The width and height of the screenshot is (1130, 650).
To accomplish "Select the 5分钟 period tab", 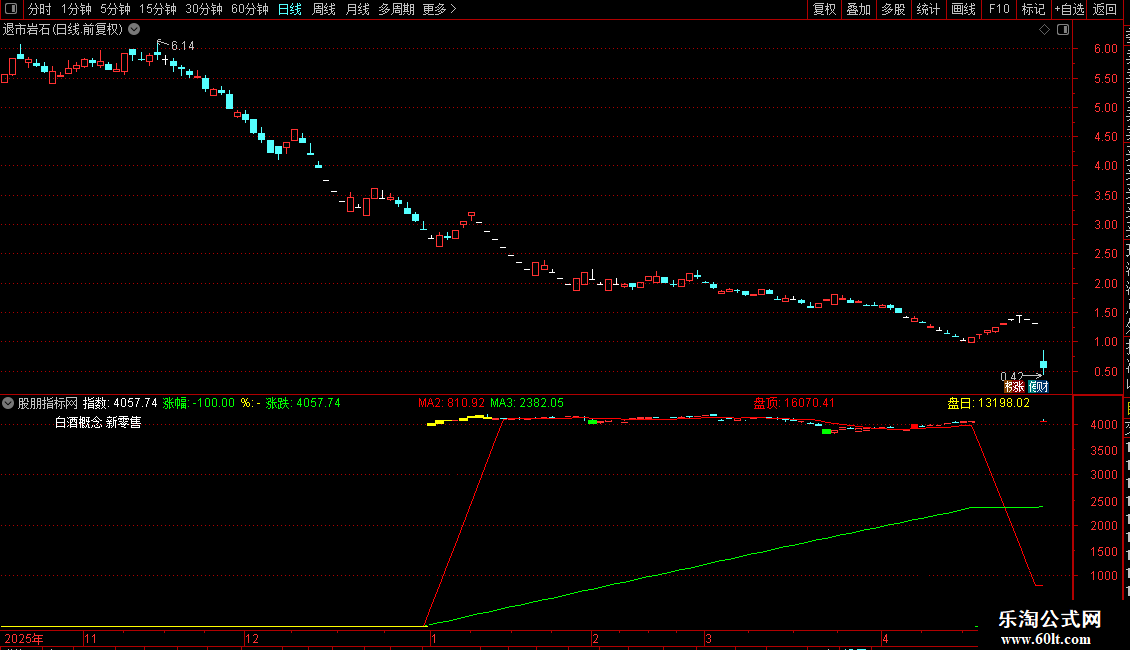I will [x=115, y=9].
